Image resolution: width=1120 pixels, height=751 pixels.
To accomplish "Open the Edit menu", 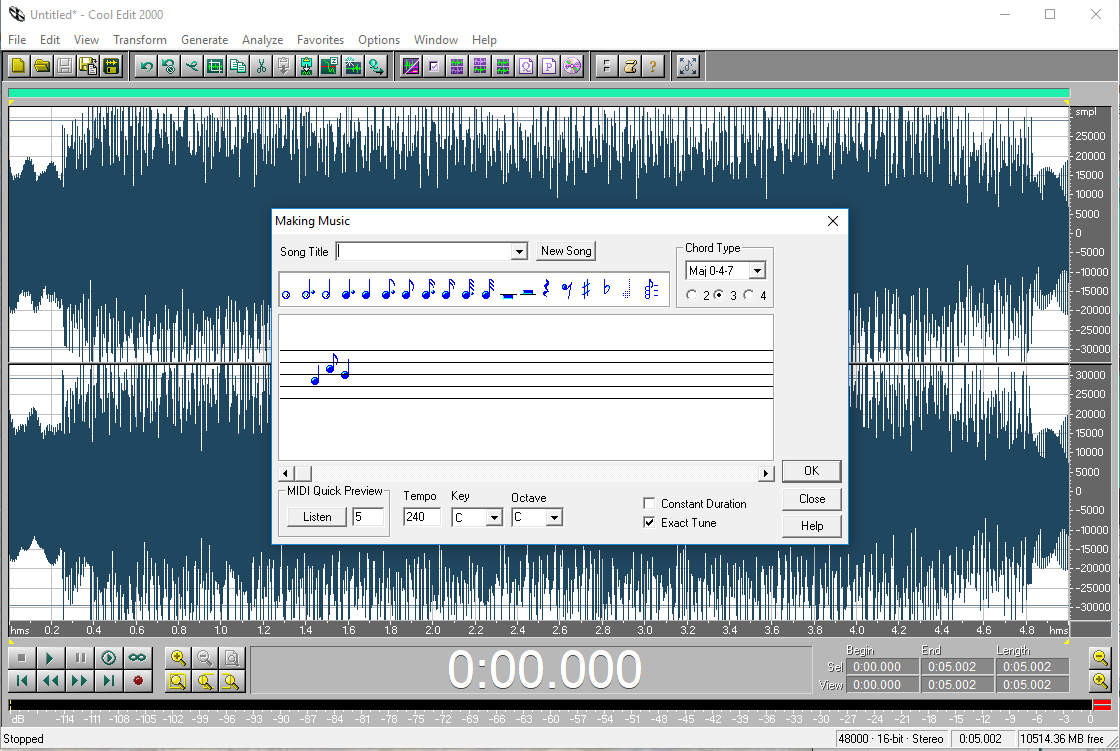I will pyautogui.click(x=49, y=40).
